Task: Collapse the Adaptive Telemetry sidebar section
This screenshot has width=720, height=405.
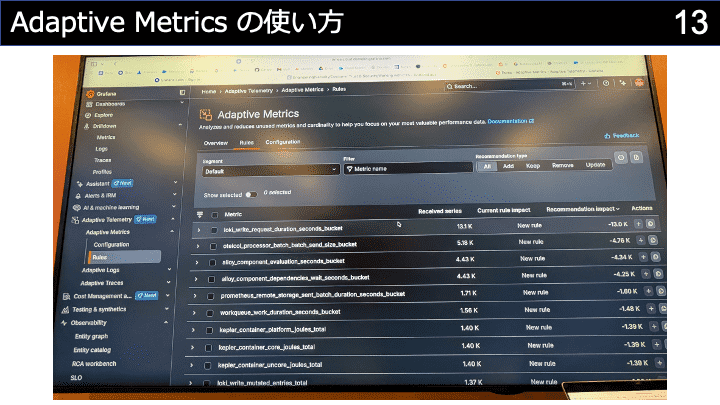Action: pyautogui.click(x=173, y=218)
